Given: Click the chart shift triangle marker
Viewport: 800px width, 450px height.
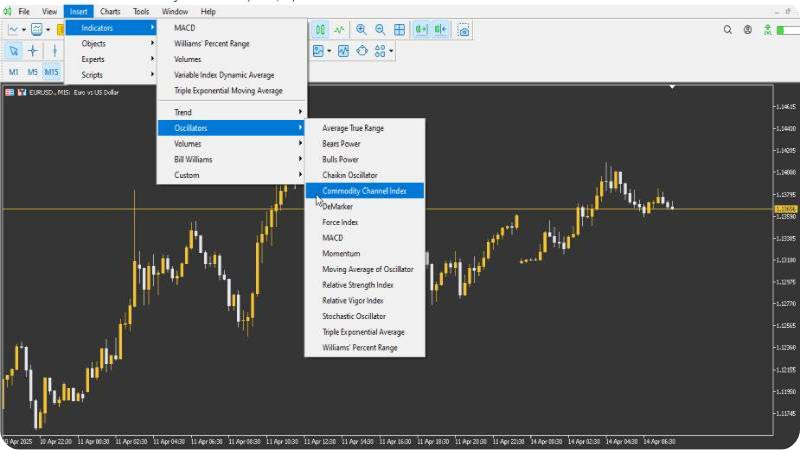Looking at the screenshot, I should pyautogui.click(x=672, y=87).
